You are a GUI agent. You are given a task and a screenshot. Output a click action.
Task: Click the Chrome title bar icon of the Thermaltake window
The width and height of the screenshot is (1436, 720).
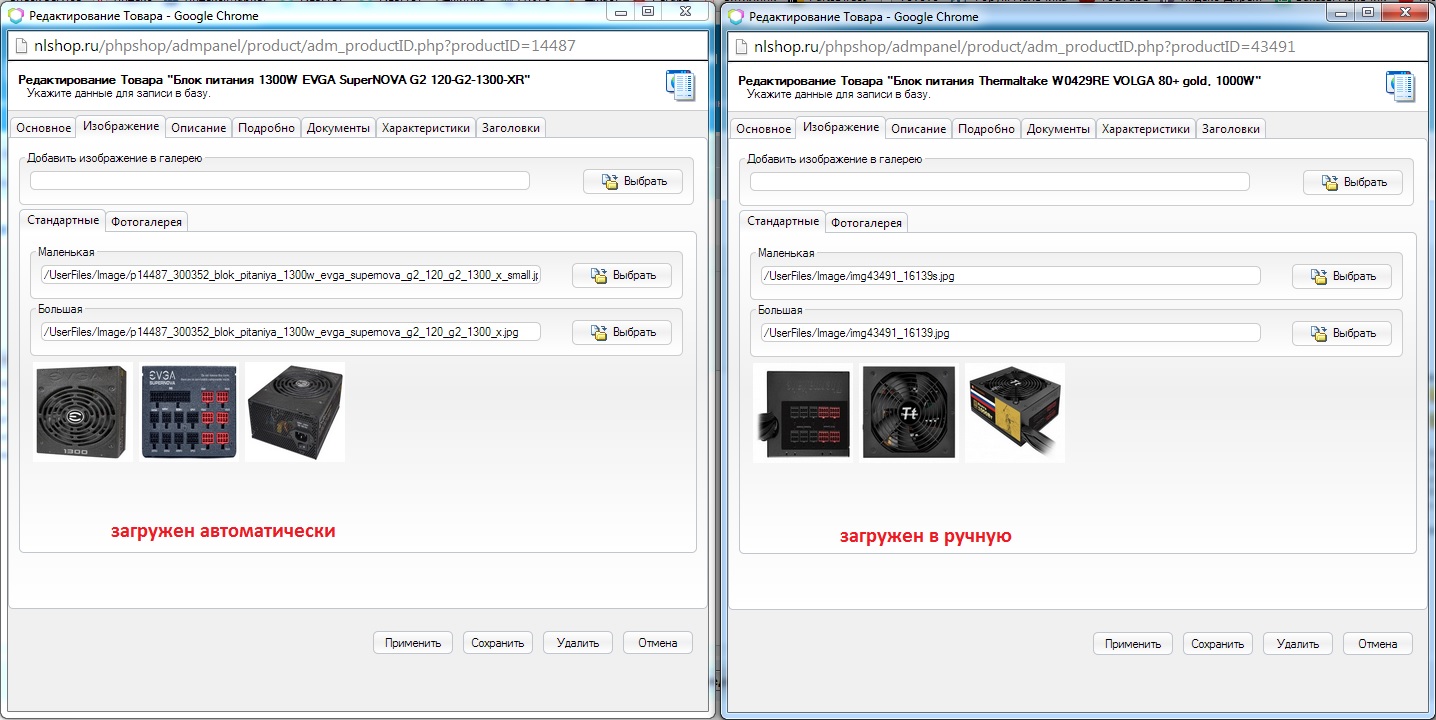(x=735, y=16)
